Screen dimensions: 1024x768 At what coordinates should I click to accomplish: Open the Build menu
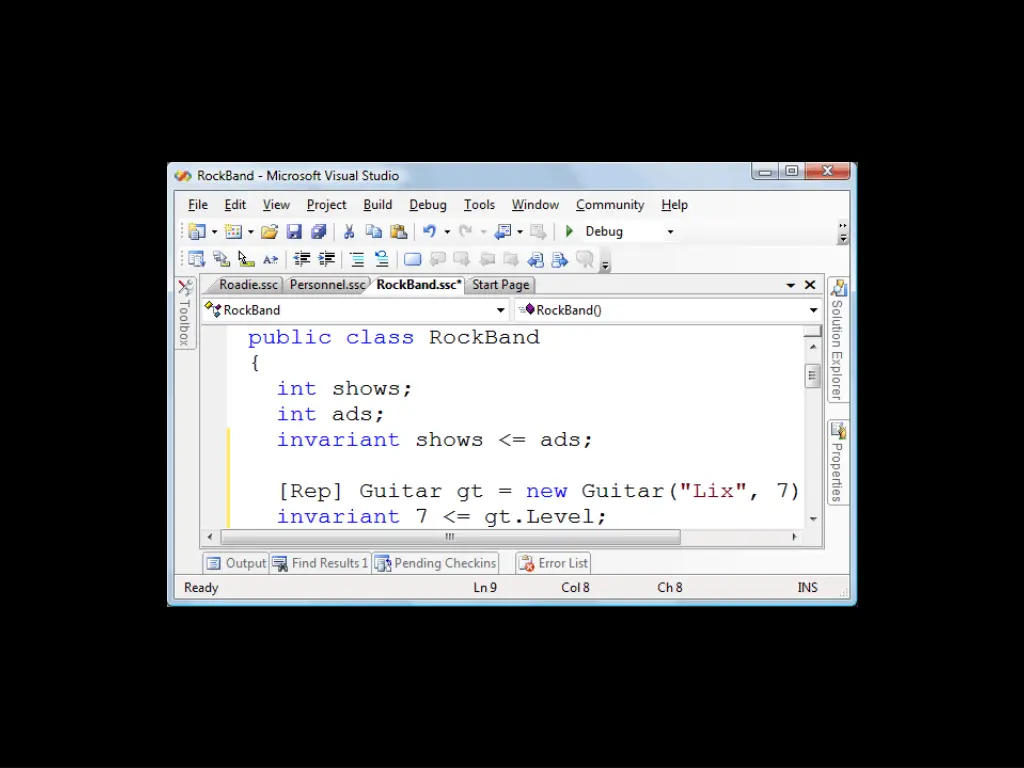[377, 204]
